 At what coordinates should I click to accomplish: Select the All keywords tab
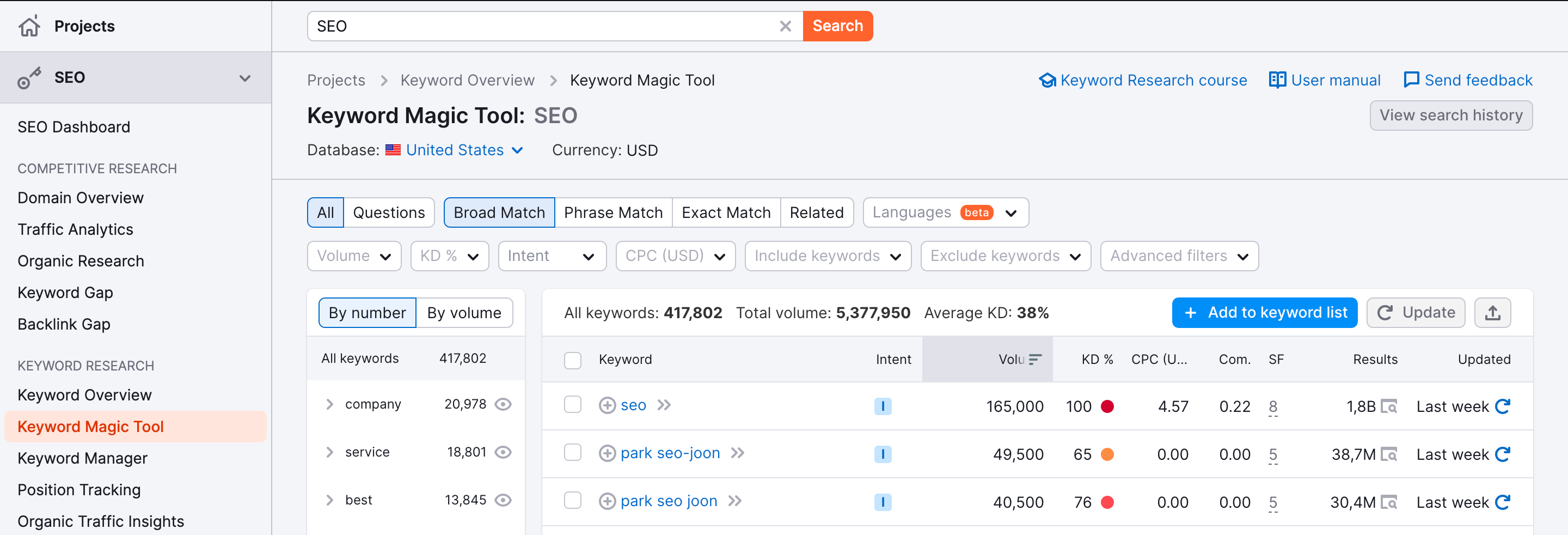coord(326,212)
